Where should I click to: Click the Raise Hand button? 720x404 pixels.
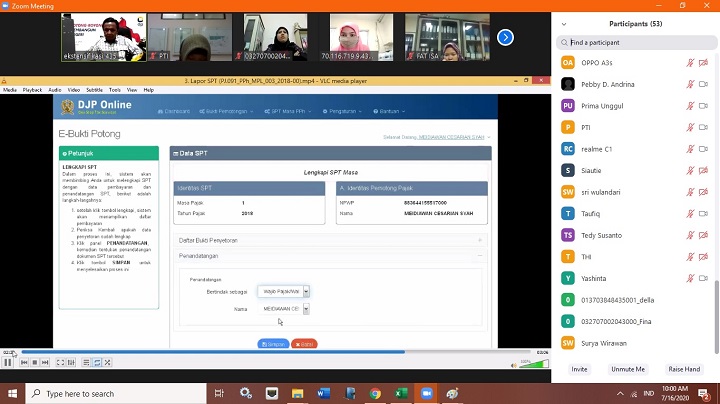click(x=684, y=369)
